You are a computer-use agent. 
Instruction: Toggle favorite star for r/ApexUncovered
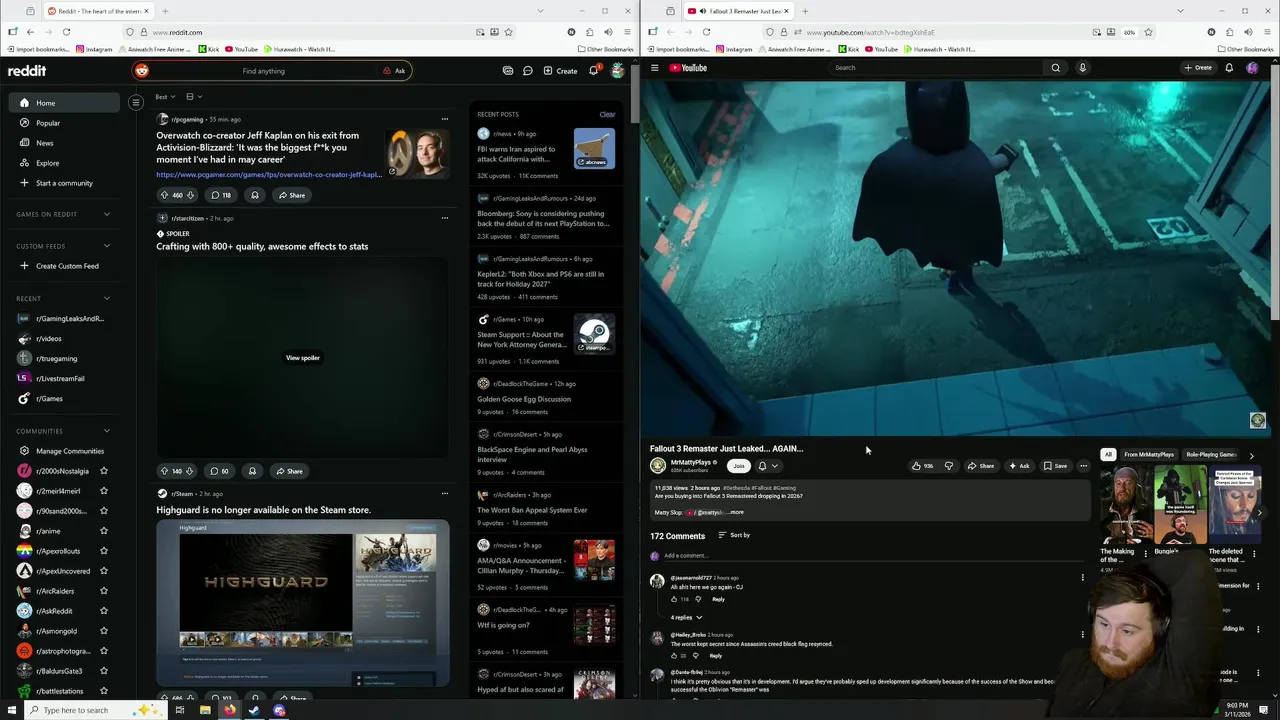[104, 571]
